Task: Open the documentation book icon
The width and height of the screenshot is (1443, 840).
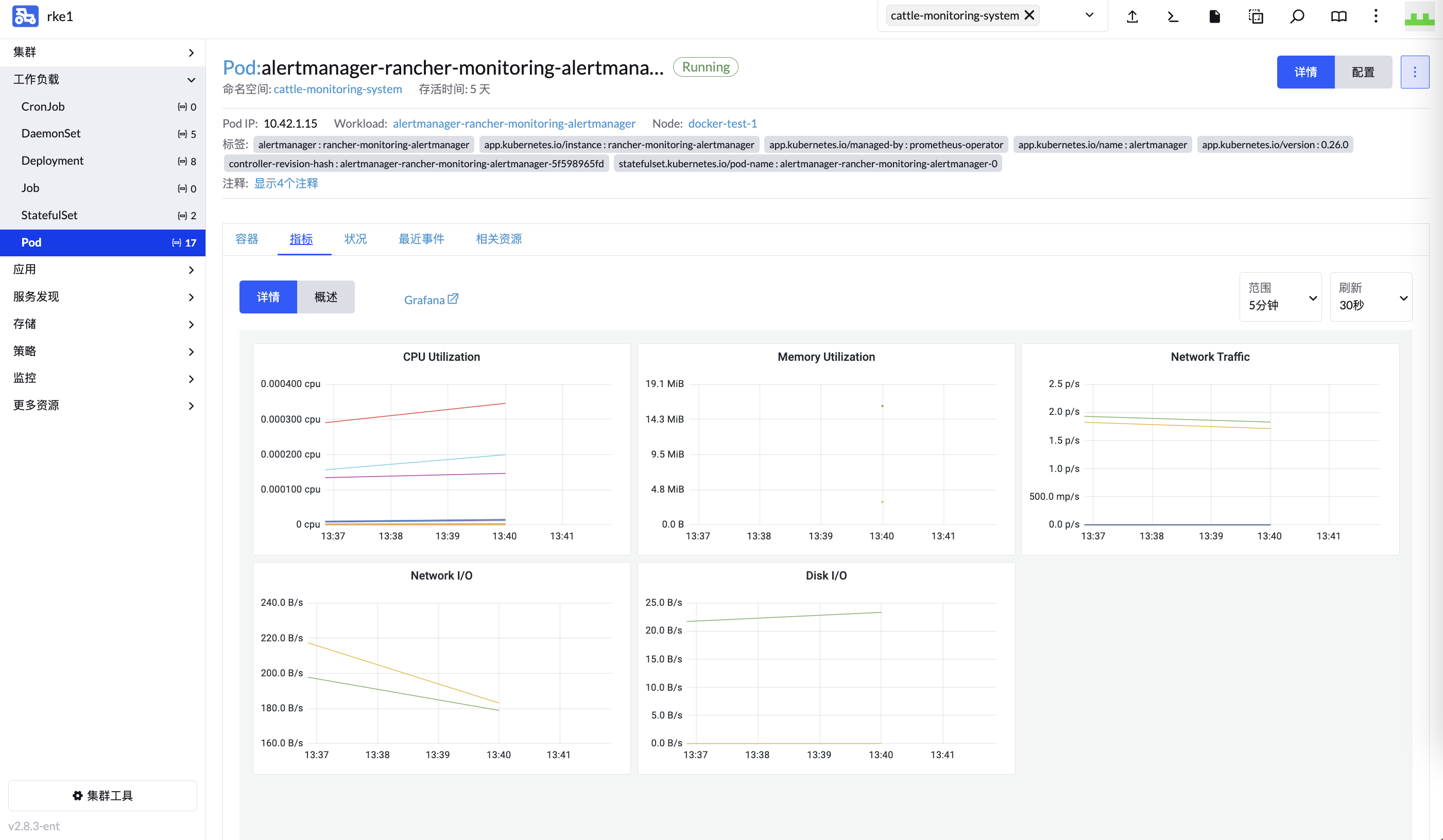Action: point(1339,16)
